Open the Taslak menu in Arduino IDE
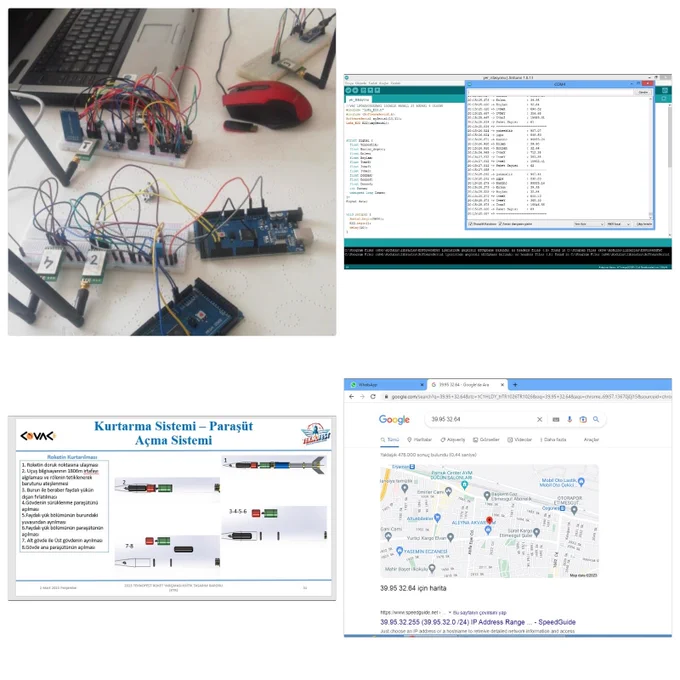 click(x=373, y=83)
